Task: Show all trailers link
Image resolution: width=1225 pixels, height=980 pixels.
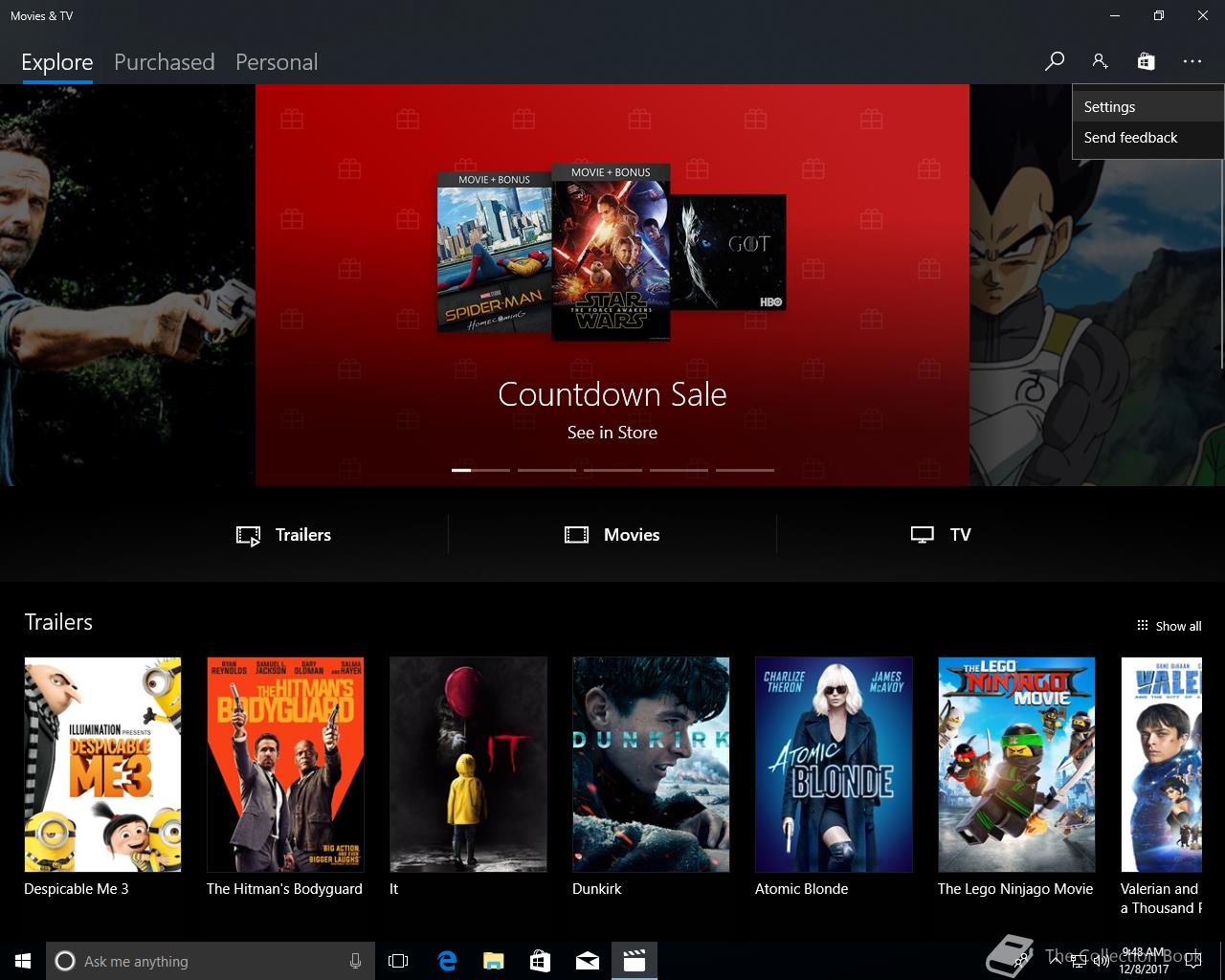Action: coord(1169,626)
